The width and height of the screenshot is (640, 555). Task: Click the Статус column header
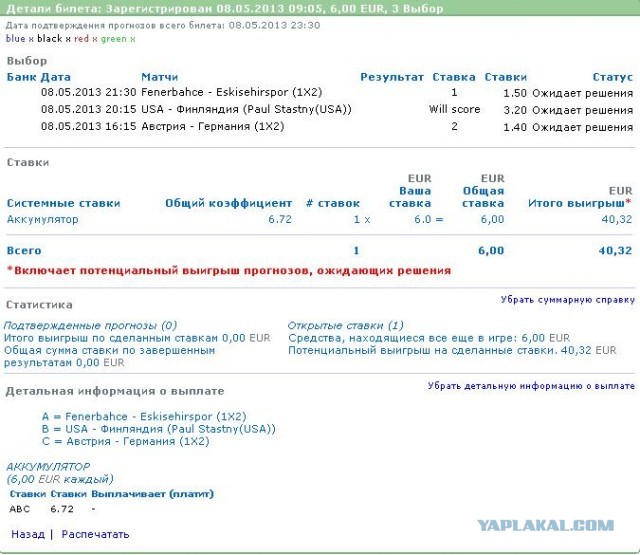pos(613,77)
